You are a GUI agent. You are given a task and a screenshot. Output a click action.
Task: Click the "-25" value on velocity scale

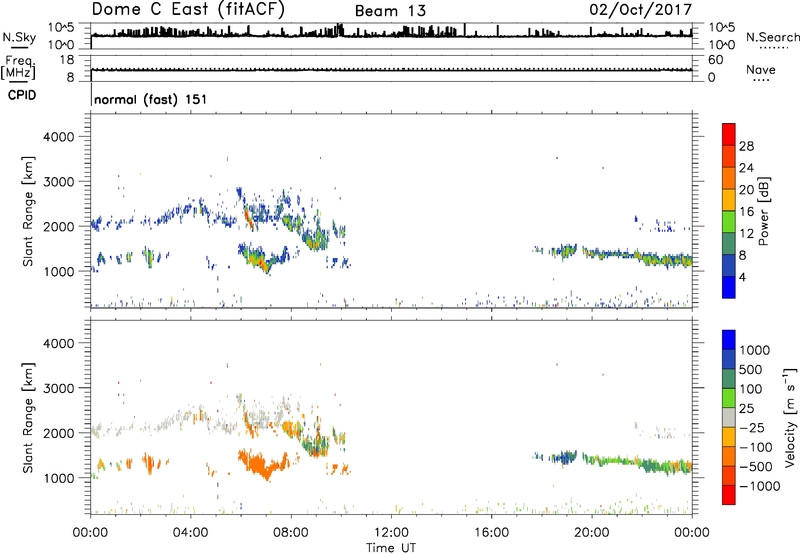pyautogui.click(x=752, y=427)
